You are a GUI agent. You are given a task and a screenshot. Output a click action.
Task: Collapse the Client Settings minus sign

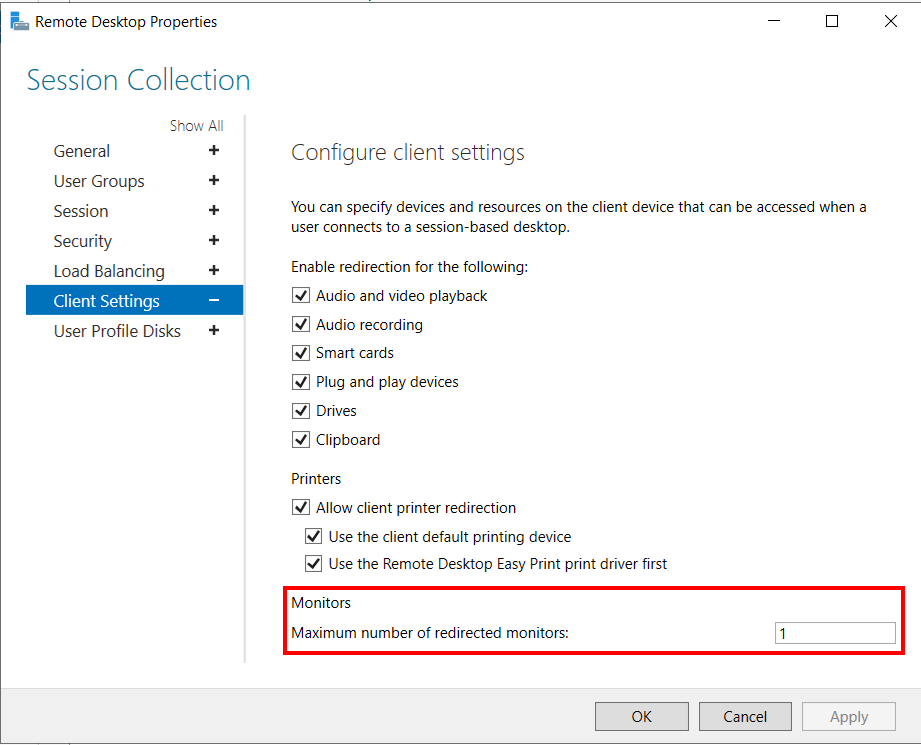[214, 300]
